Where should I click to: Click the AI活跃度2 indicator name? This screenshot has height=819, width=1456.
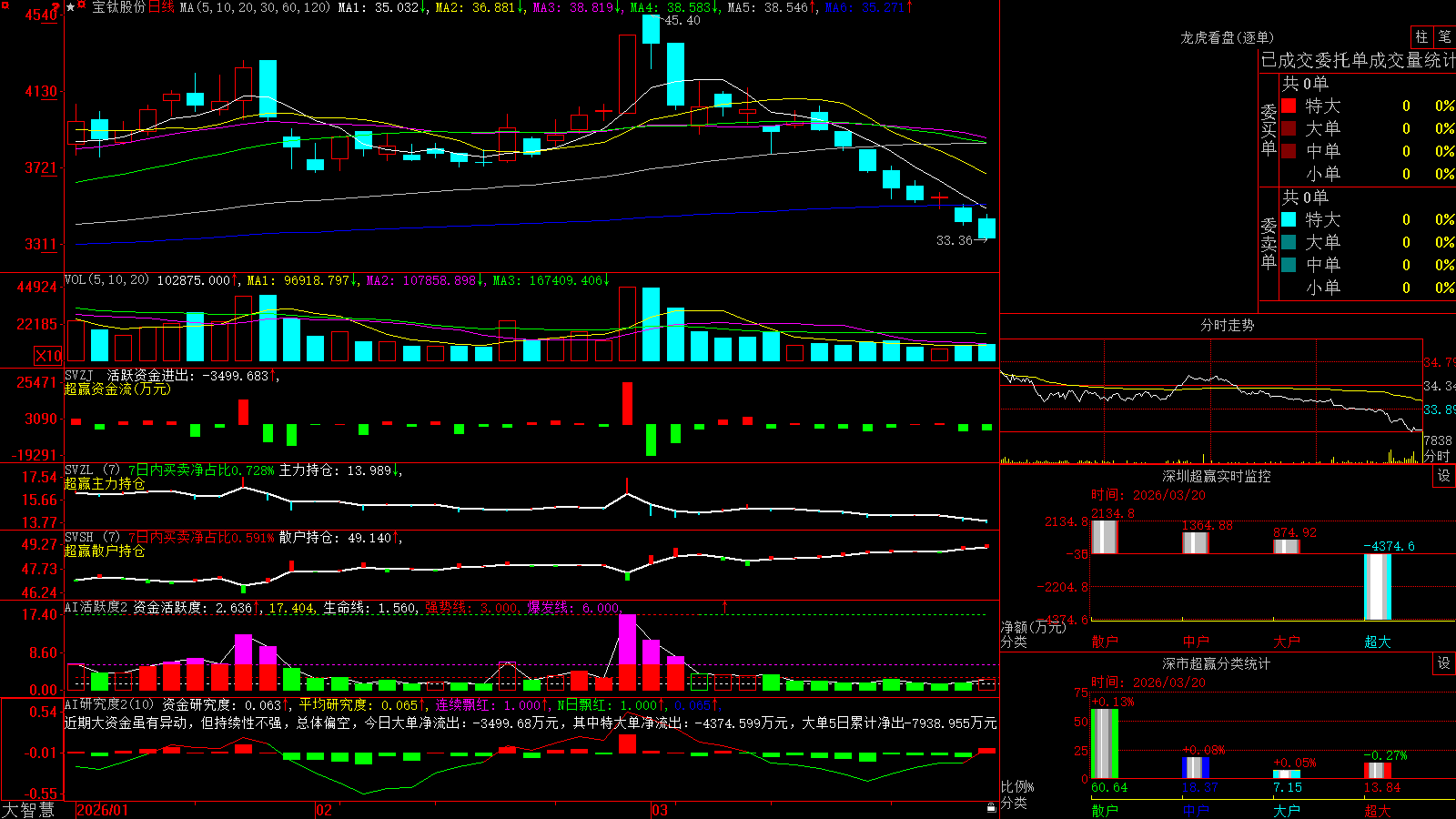[96, 608]
